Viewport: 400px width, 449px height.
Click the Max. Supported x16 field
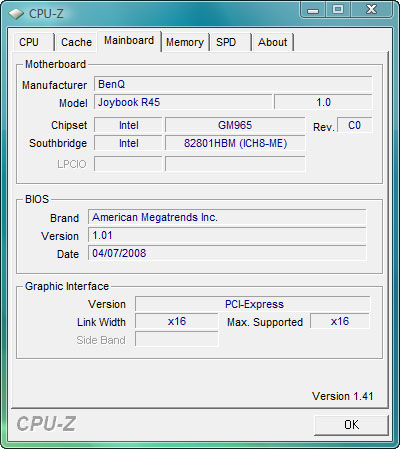click(340, 321)
